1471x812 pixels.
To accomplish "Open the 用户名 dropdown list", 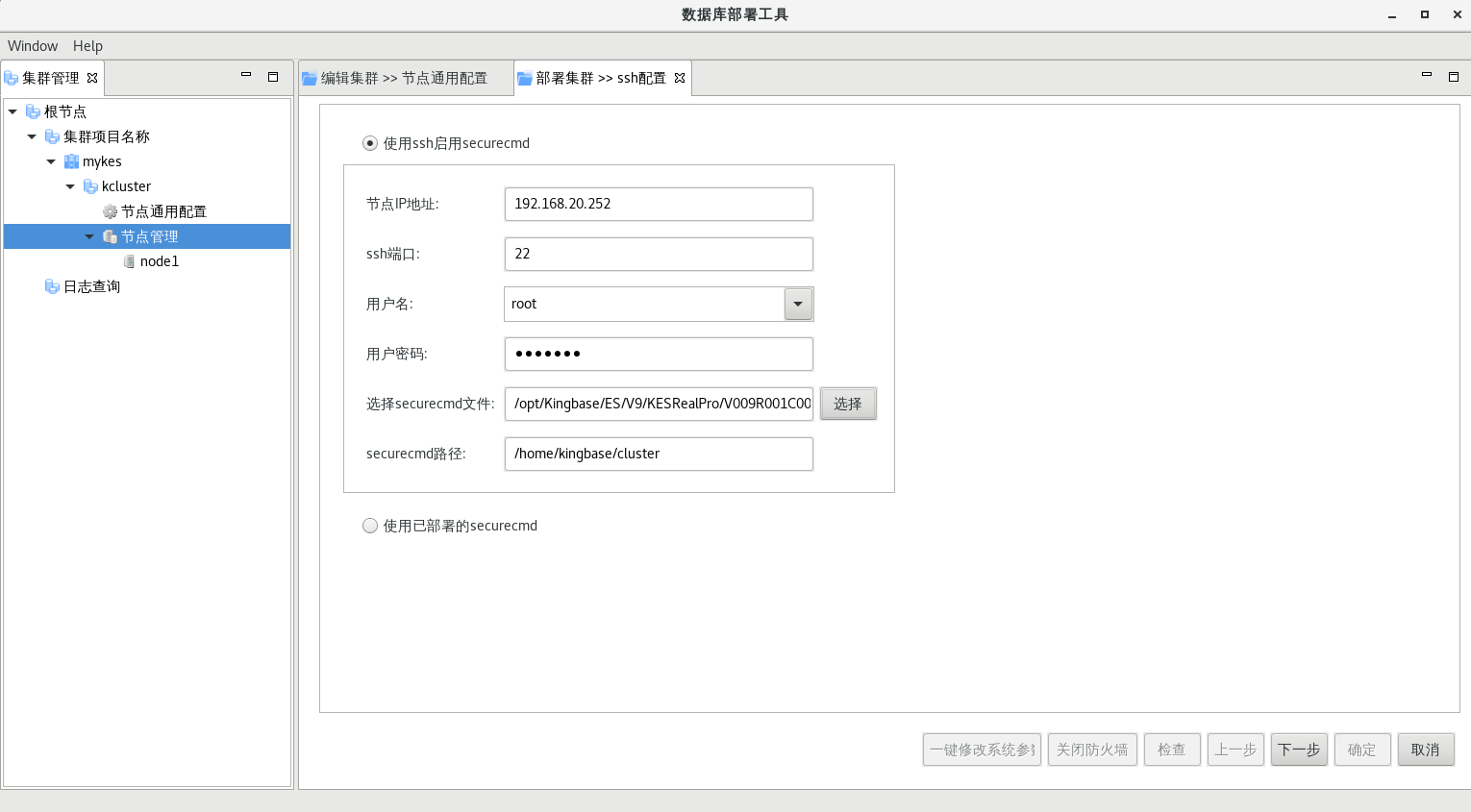I will 798,304.
